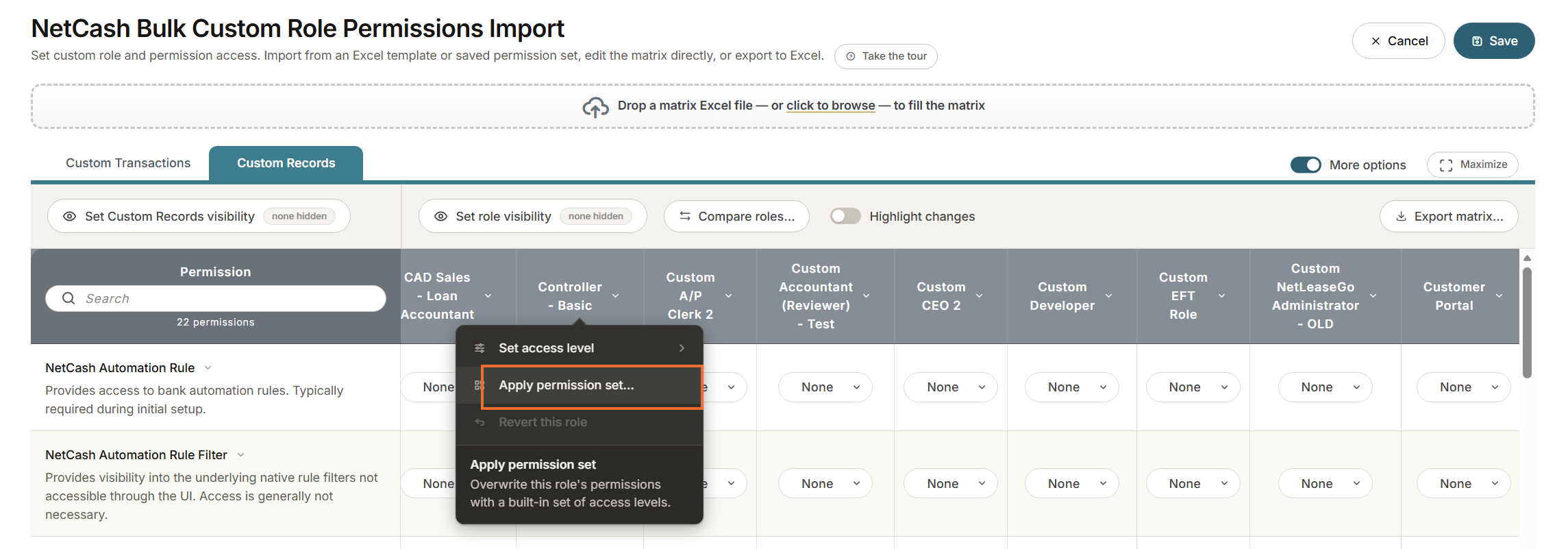Image resolution: width=1568 pixels, height=549 pixels.
Task: Open Custom Developer column chevron
Action: 1108,296
